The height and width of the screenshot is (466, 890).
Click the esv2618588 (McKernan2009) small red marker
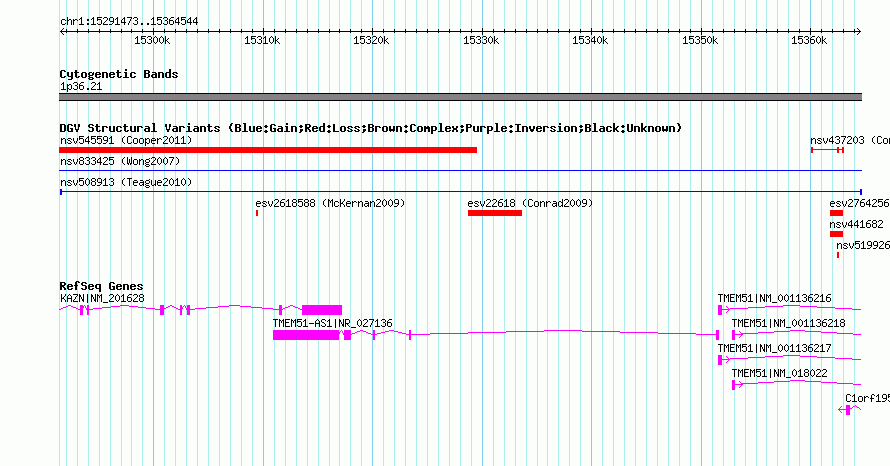point(257,213)
